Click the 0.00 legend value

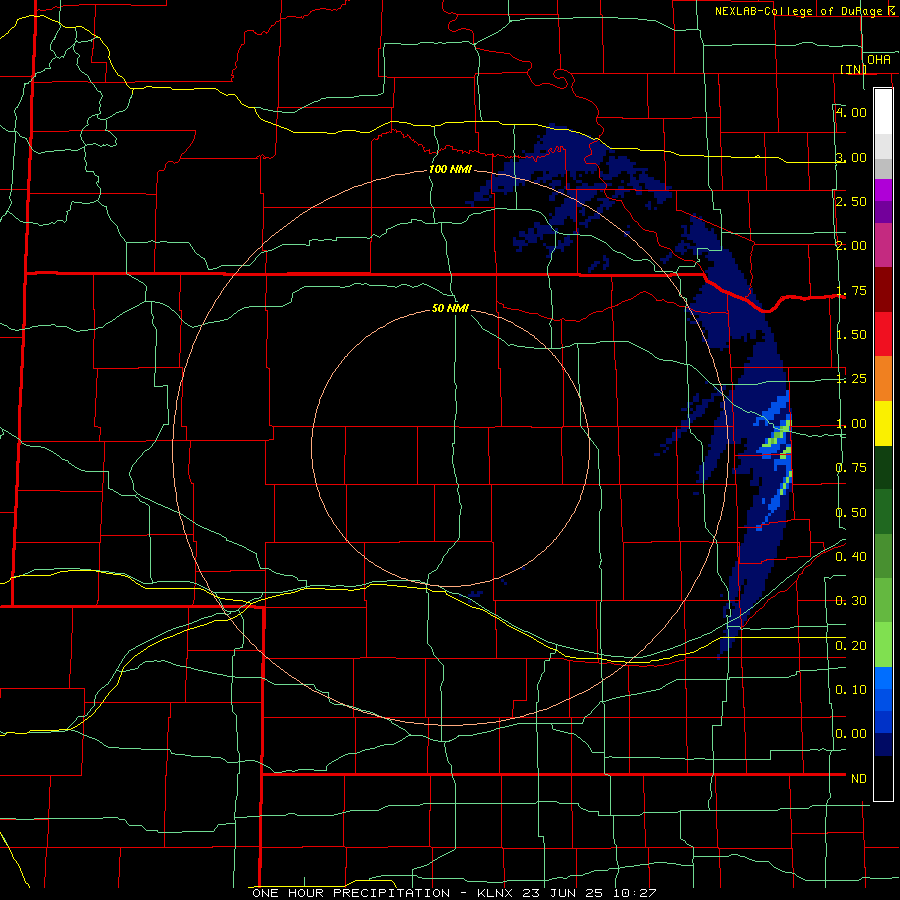tap(851, 734)
